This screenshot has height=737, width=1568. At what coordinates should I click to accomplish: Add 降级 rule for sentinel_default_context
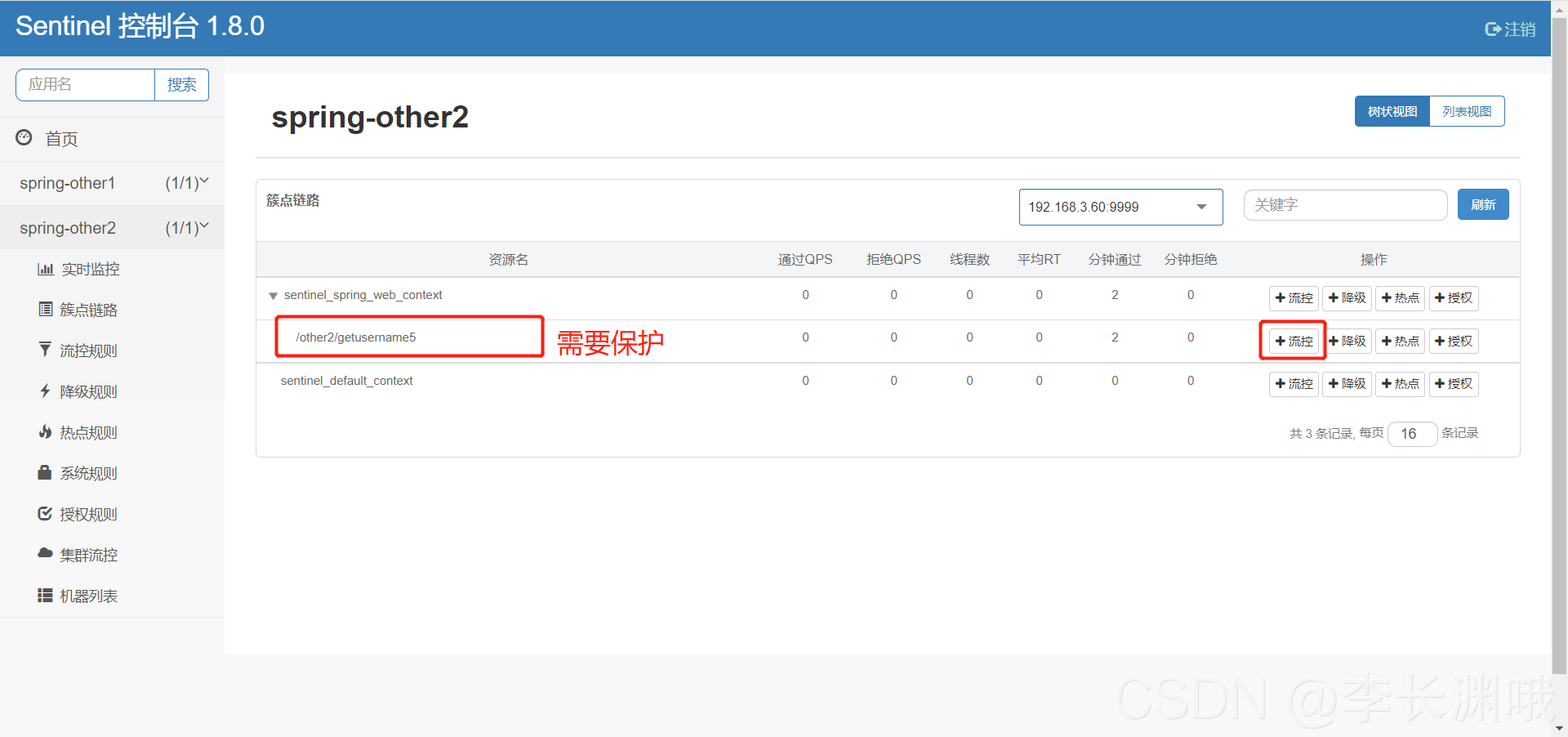point(1347,384)
